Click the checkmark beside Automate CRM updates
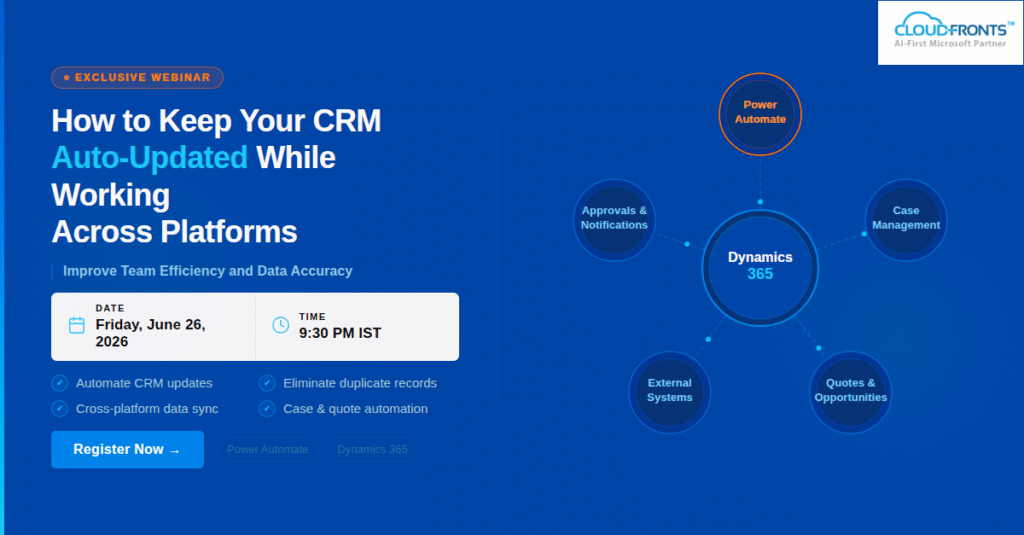The width and height of the screenshot is (1024, 535). tap(59, 383)
